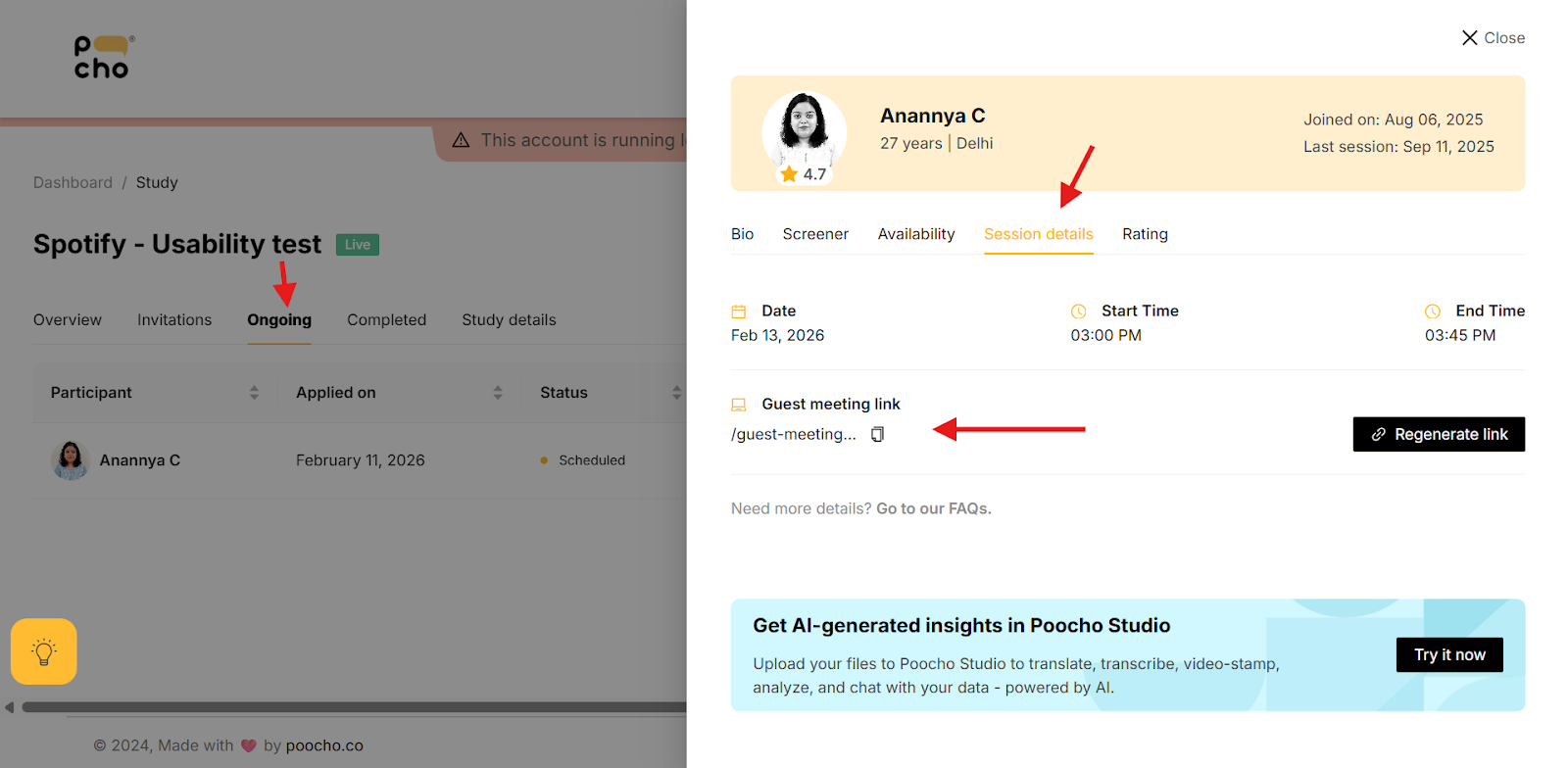Go to Dashboard in the breadcrumb
Screen dimensions: 1568x768
pyautogui.click(x=73, y=182)
